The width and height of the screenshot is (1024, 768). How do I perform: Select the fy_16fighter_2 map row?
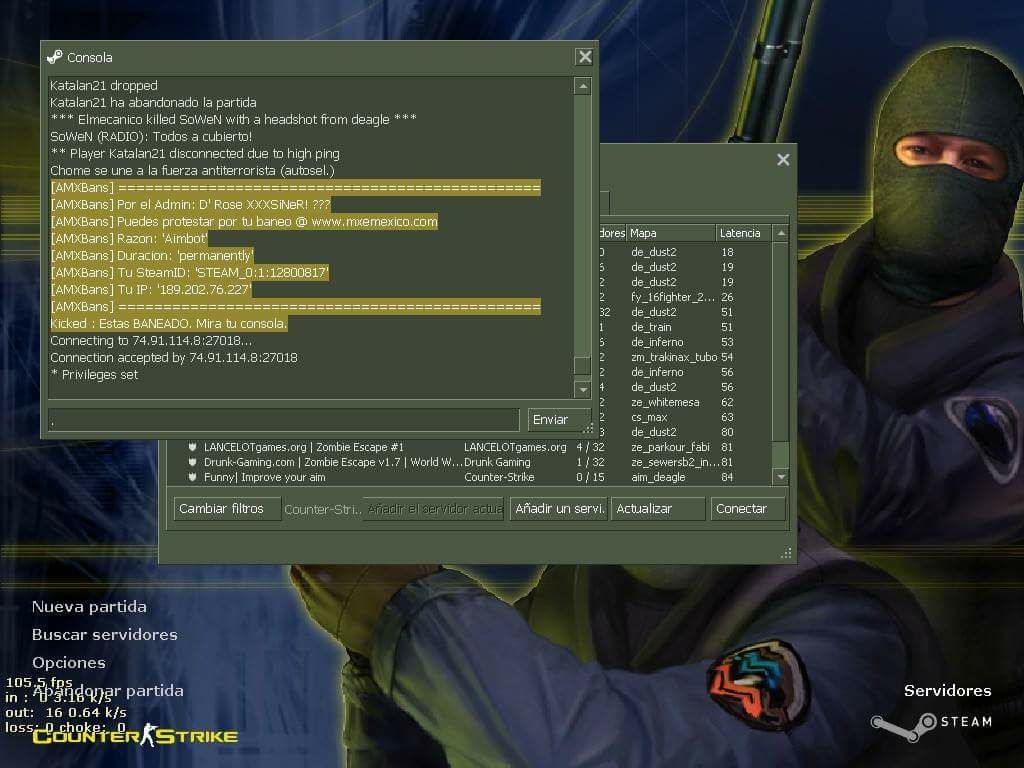673,297
